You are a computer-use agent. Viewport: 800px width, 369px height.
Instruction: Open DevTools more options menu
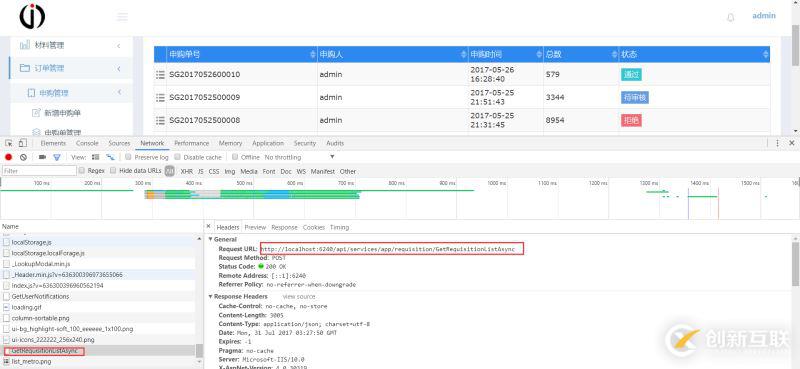[778, 143]
